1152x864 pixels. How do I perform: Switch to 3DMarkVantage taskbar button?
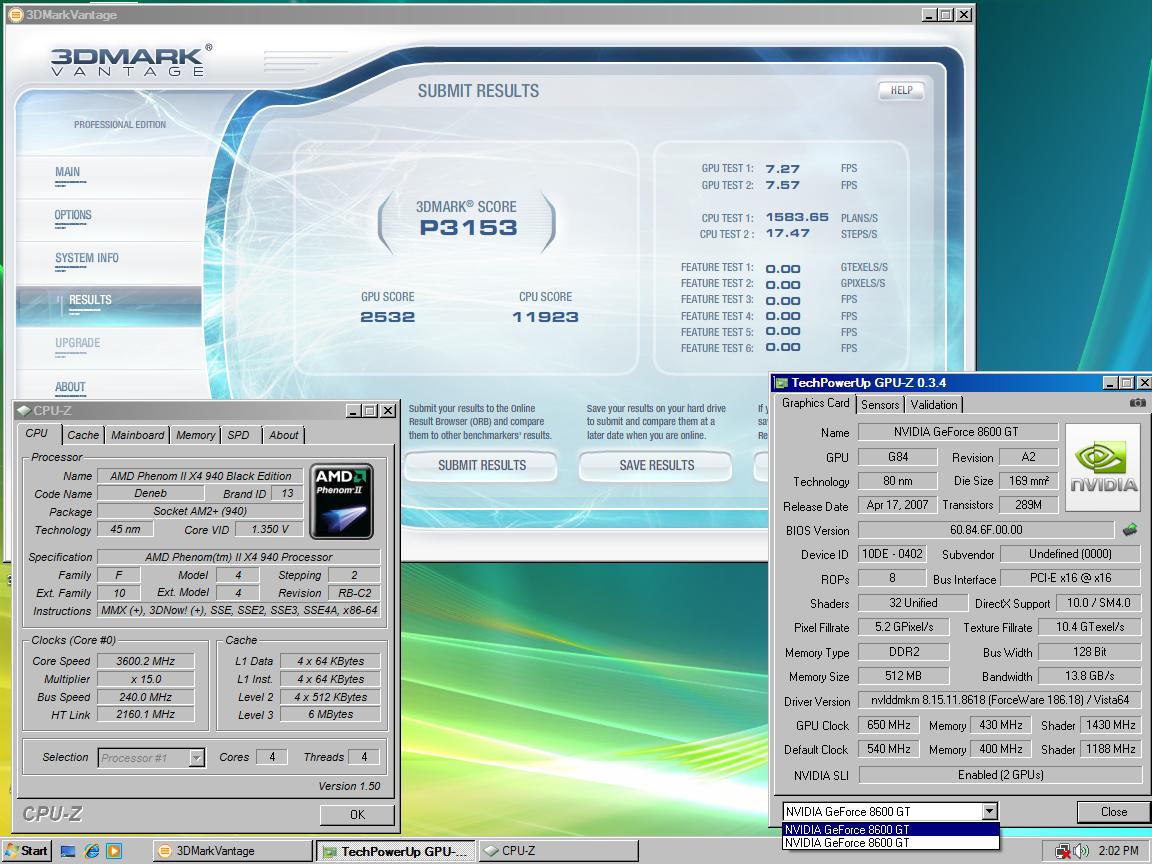[232, 851]
